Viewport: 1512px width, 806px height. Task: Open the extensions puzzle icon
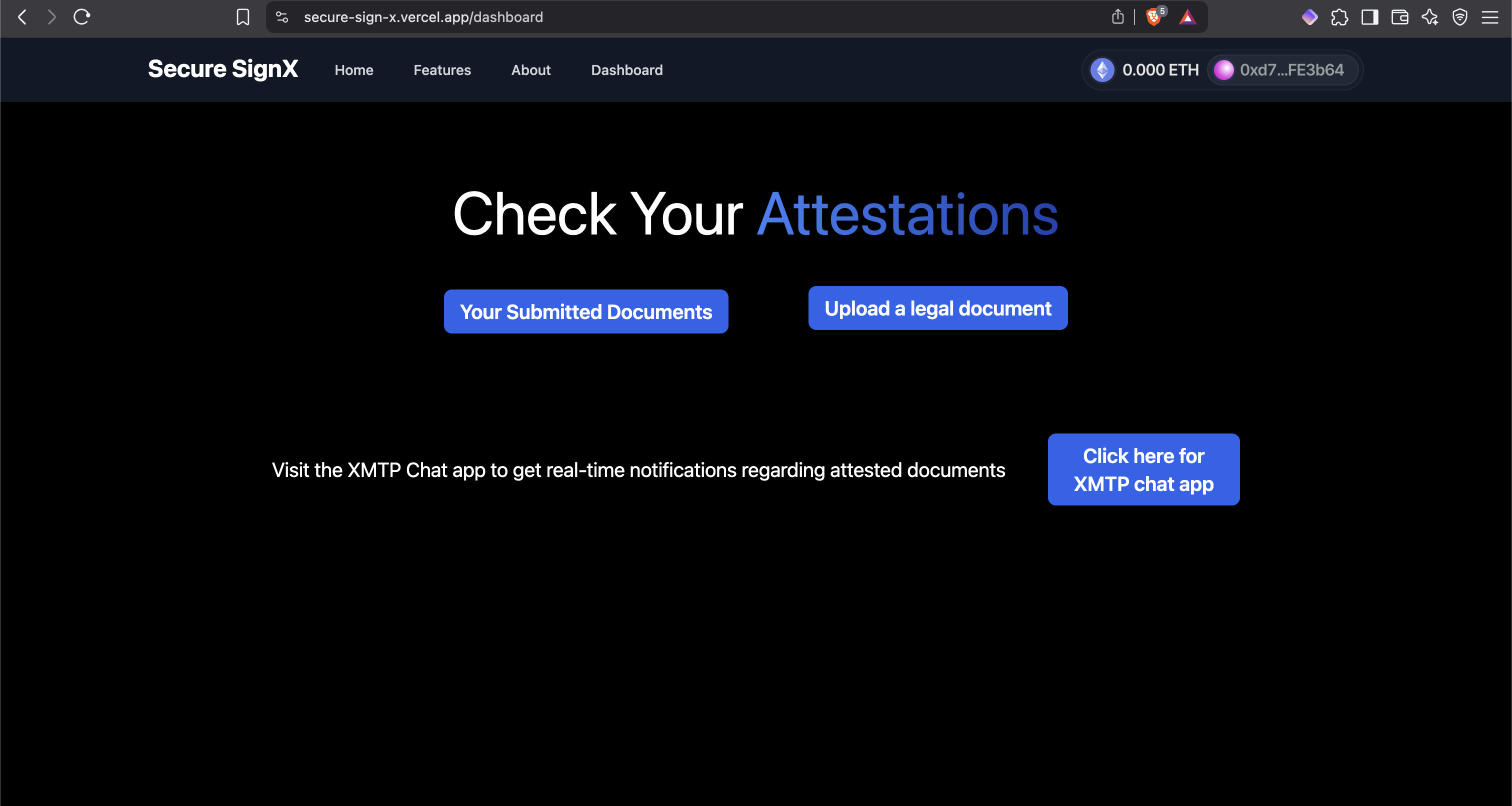[x=1339, y=17]
